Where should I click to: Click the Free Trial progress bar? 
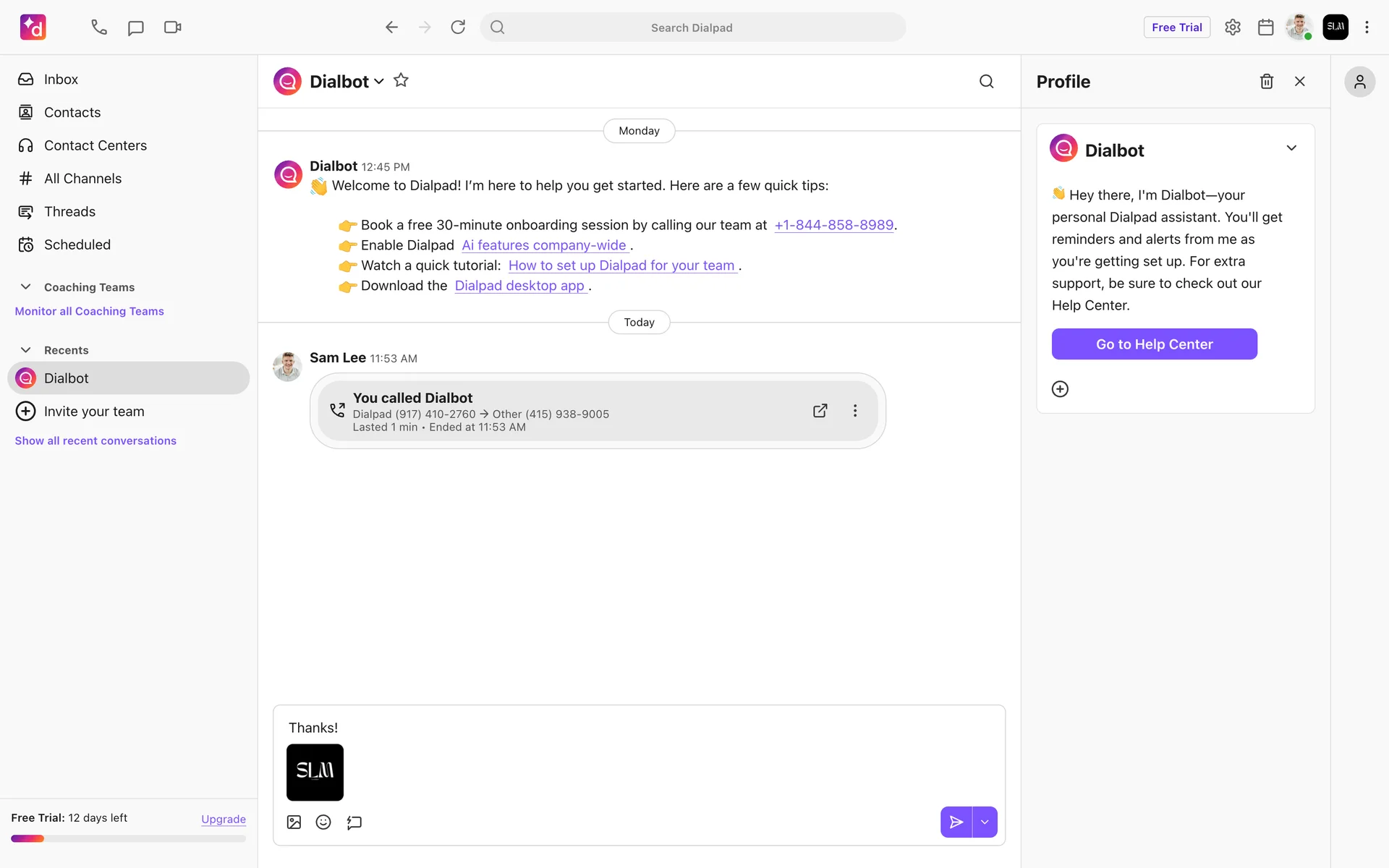tap(128, 839)
